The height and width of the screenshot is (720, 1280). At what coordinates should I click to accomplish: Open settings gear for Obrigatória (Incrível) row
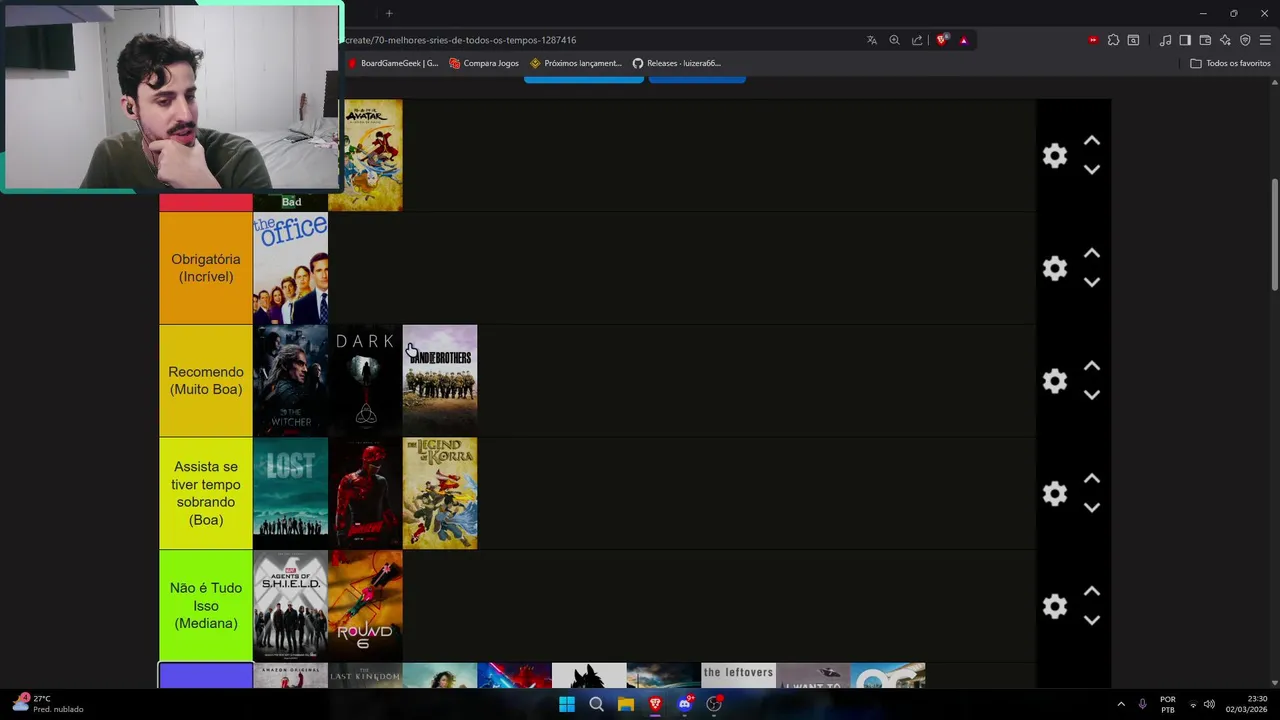pyautogui.click(x=1055, y=268)
